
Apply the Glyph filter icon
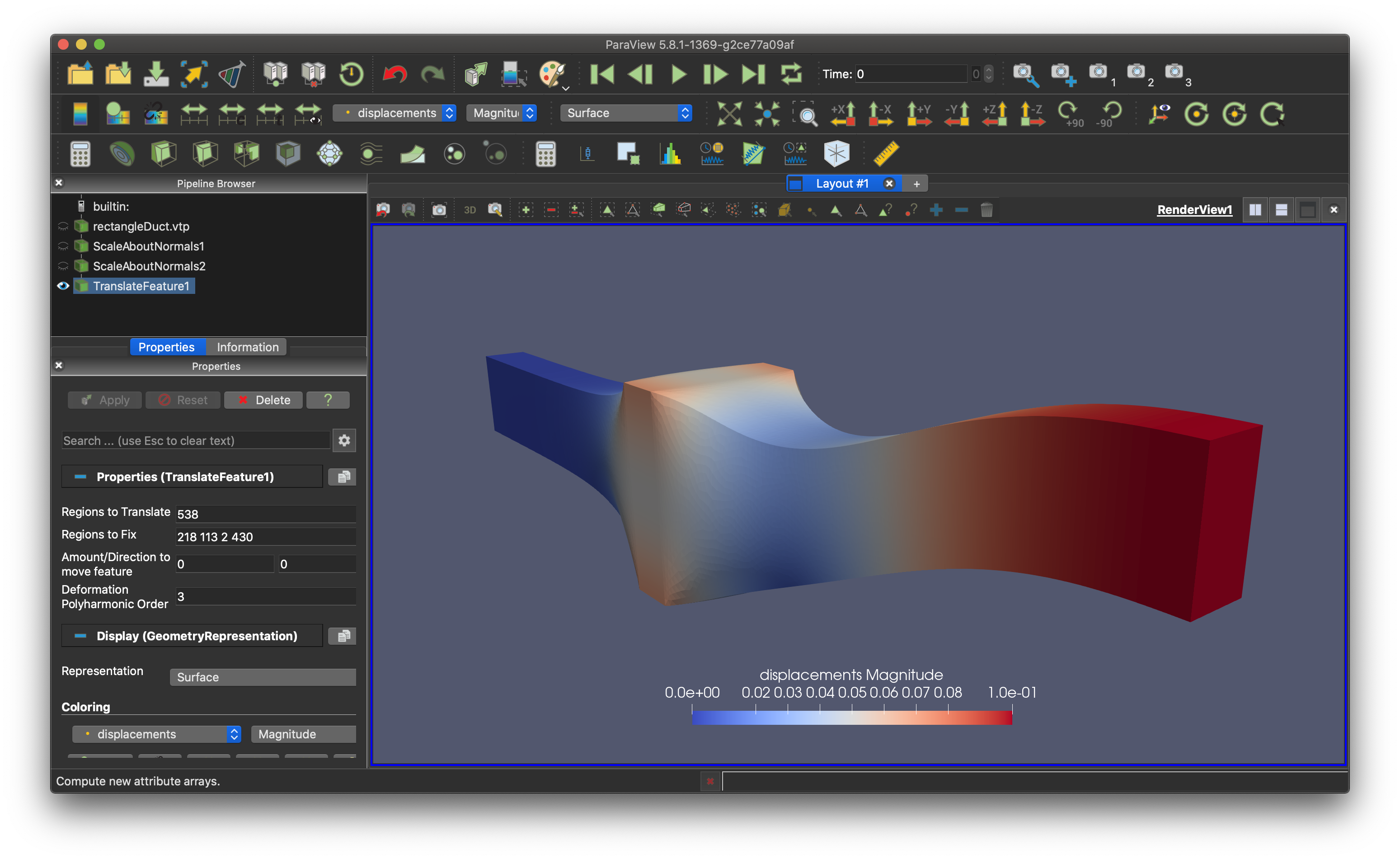click(330, 154)
